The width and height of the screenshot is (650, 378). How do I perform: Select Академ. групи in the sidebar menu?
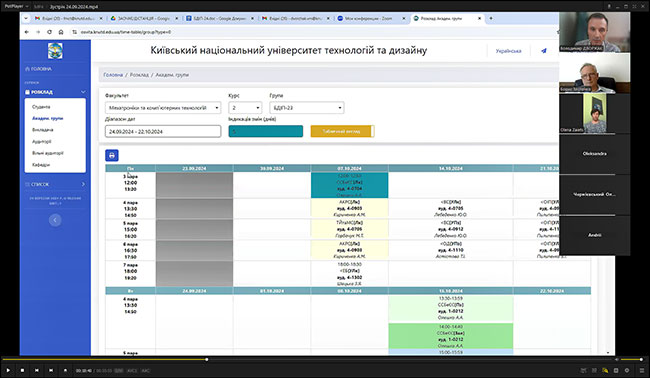(x=48, y=119)
